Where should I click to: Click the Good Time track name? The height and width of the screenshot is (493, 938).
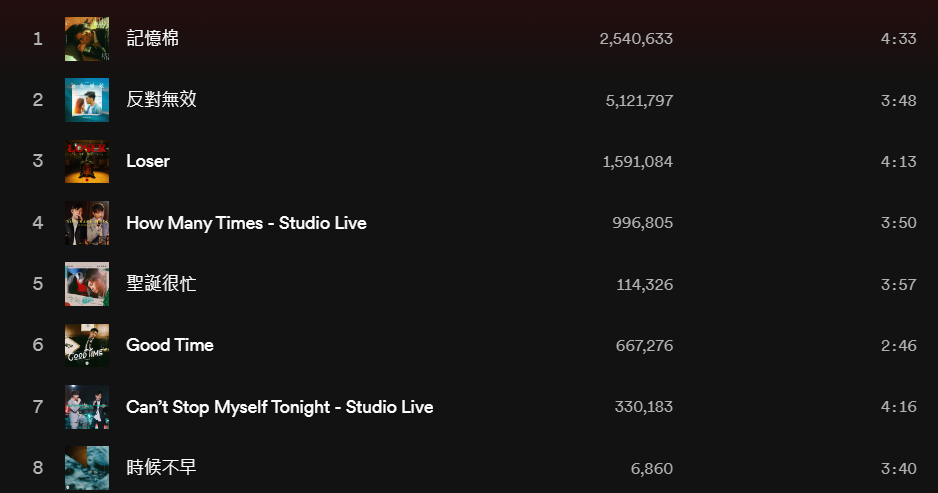point(170,345)
